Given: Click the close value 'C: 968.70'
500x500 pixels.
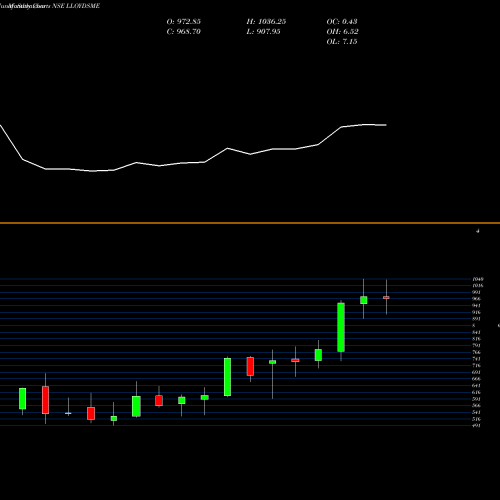Looking at the screenshot, I should [183, 32].
